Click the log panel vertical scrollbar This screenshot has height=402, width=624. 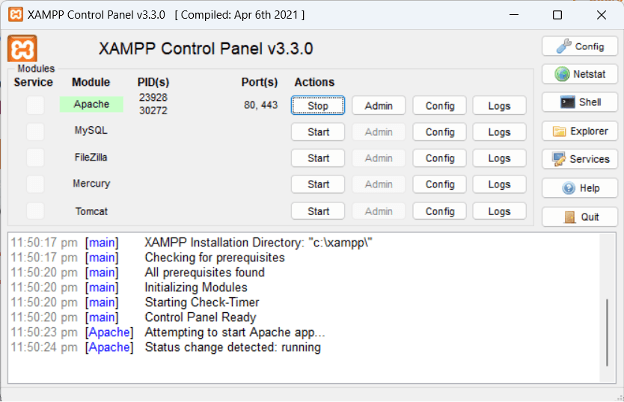coord(606,330)
